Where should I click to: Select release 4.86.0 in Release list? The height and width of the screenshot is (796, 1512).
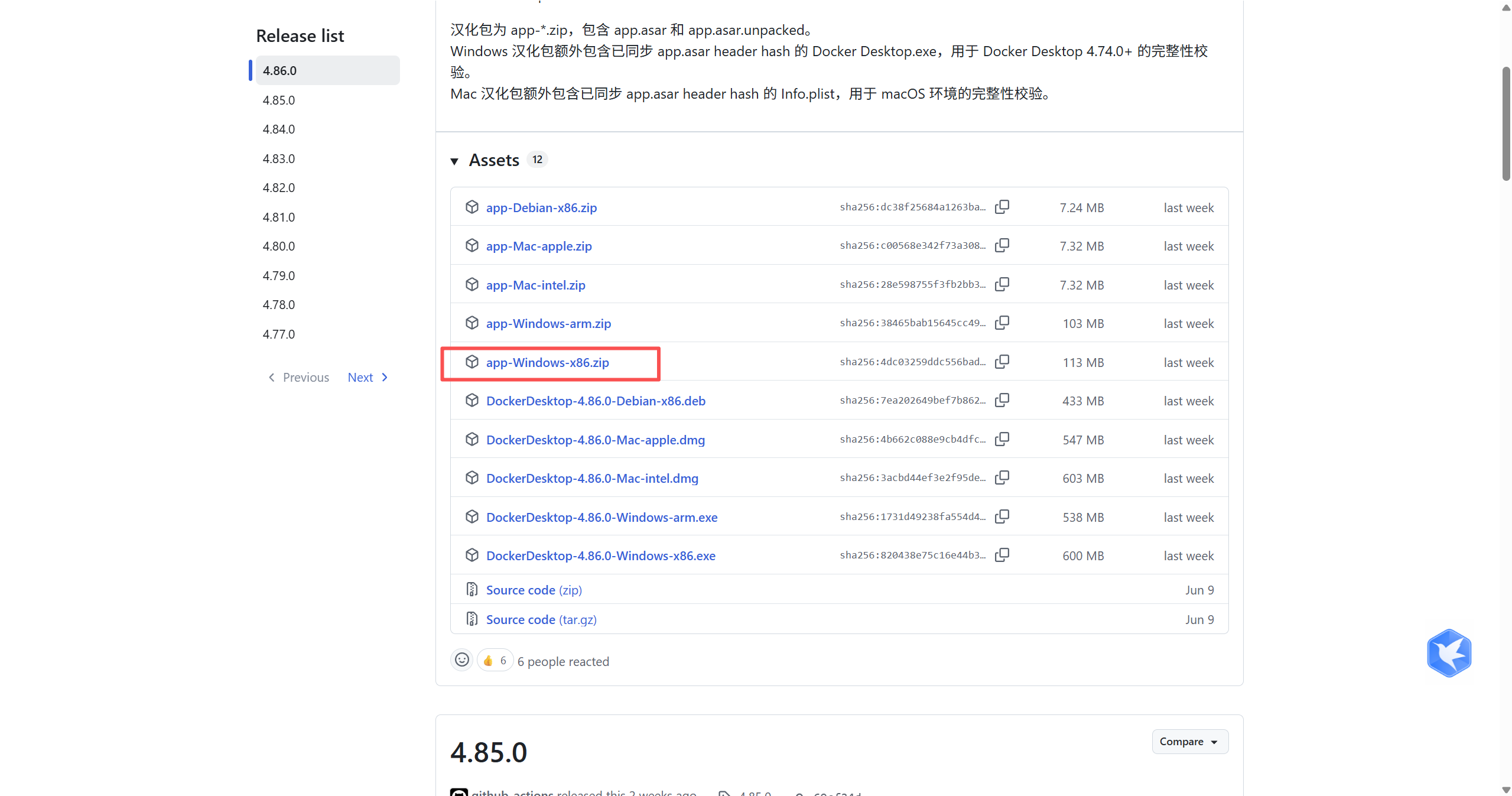327,70
